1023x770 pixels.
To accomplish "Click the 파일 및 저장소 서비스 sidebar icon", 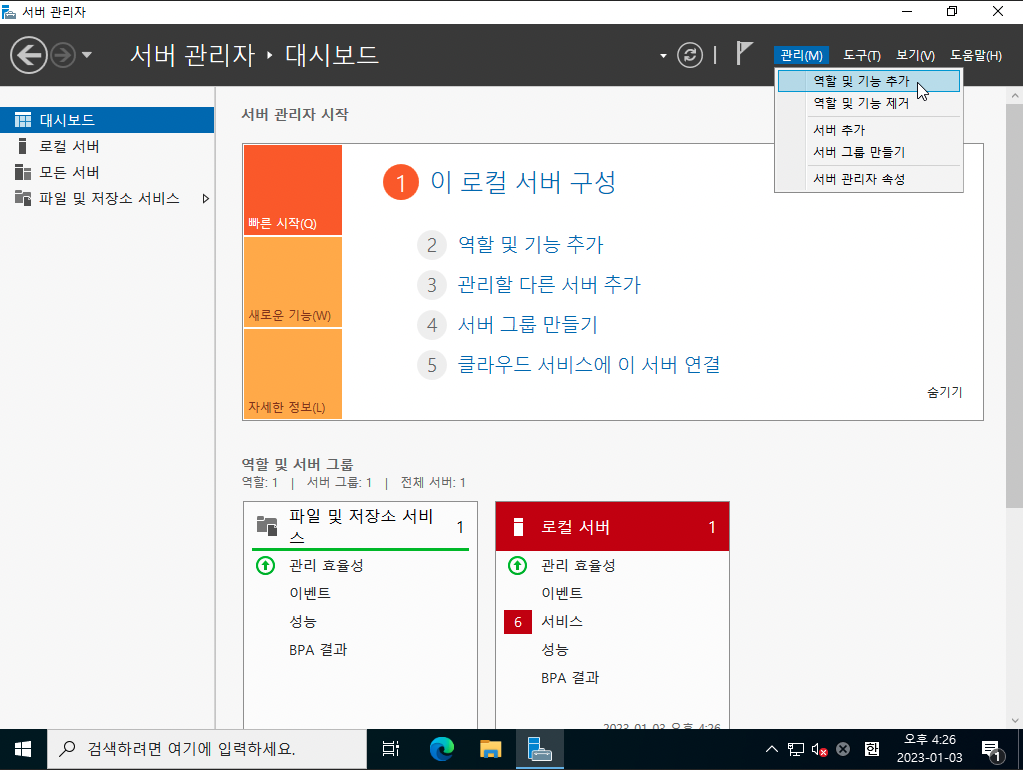I will coord(23,198).
